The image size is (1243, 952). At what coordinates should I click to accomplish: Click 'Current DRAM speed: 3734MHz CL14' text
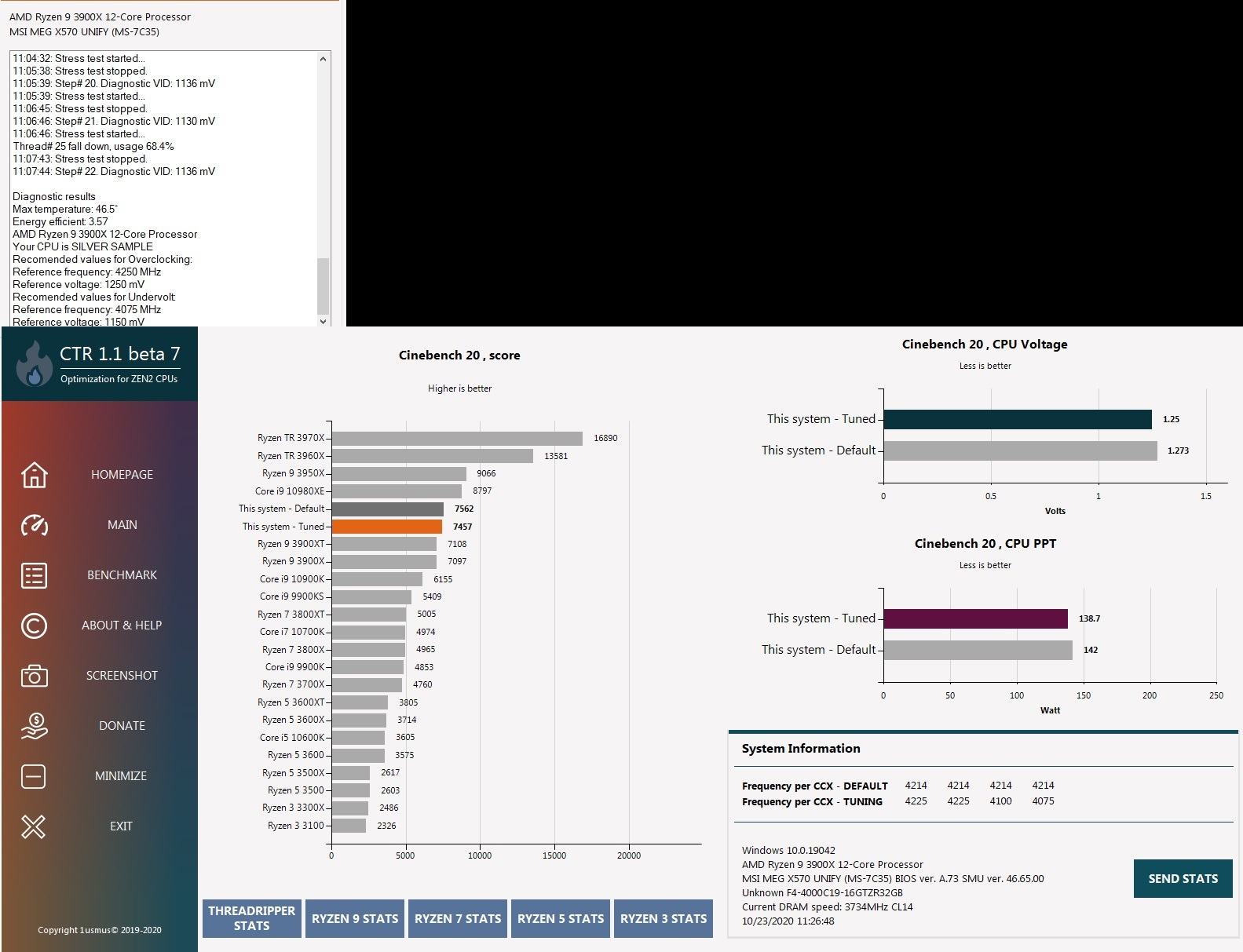coord(828,906)
